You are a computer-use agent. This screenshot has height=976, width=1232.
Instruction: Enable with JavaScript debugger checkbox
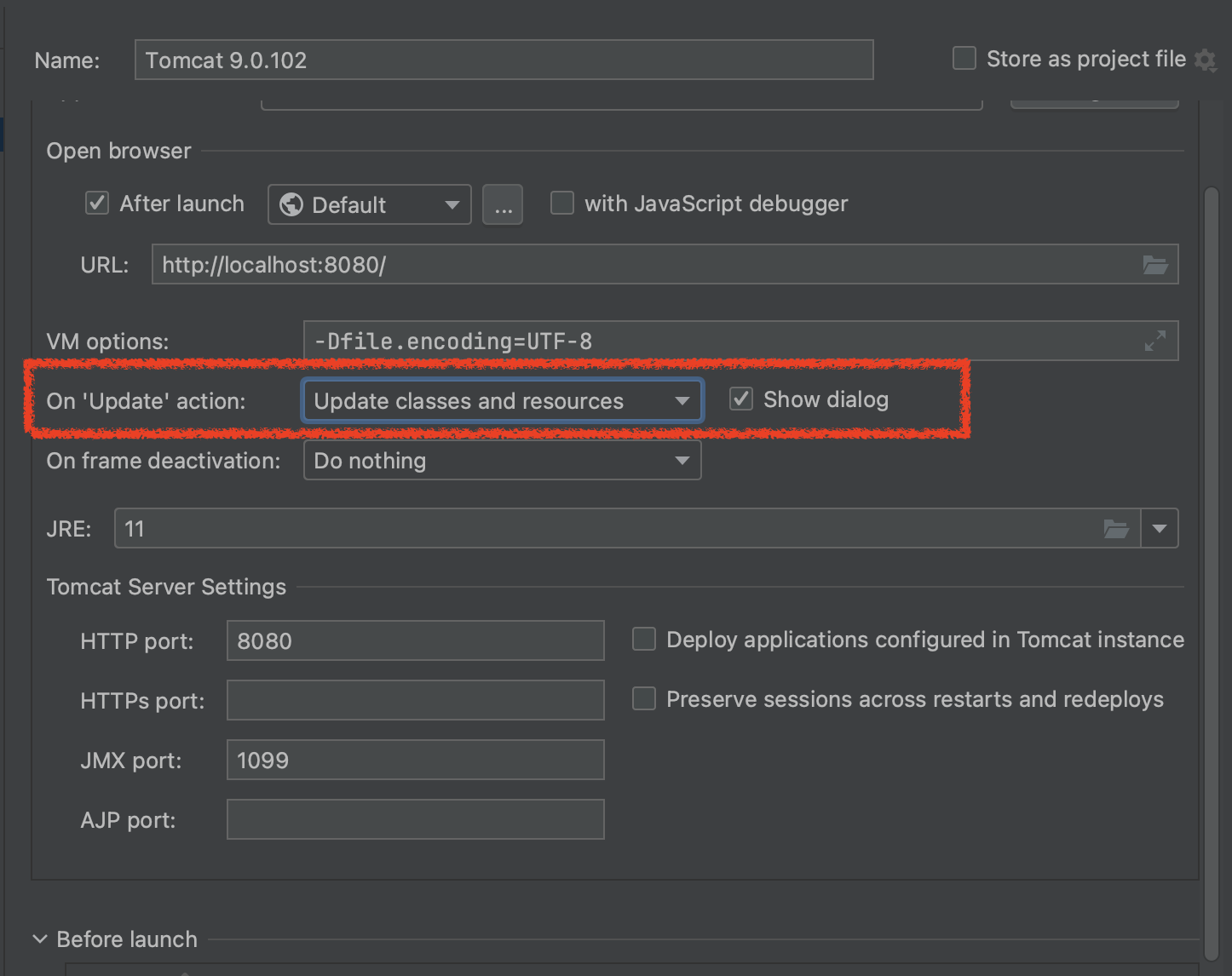(562, 204)
